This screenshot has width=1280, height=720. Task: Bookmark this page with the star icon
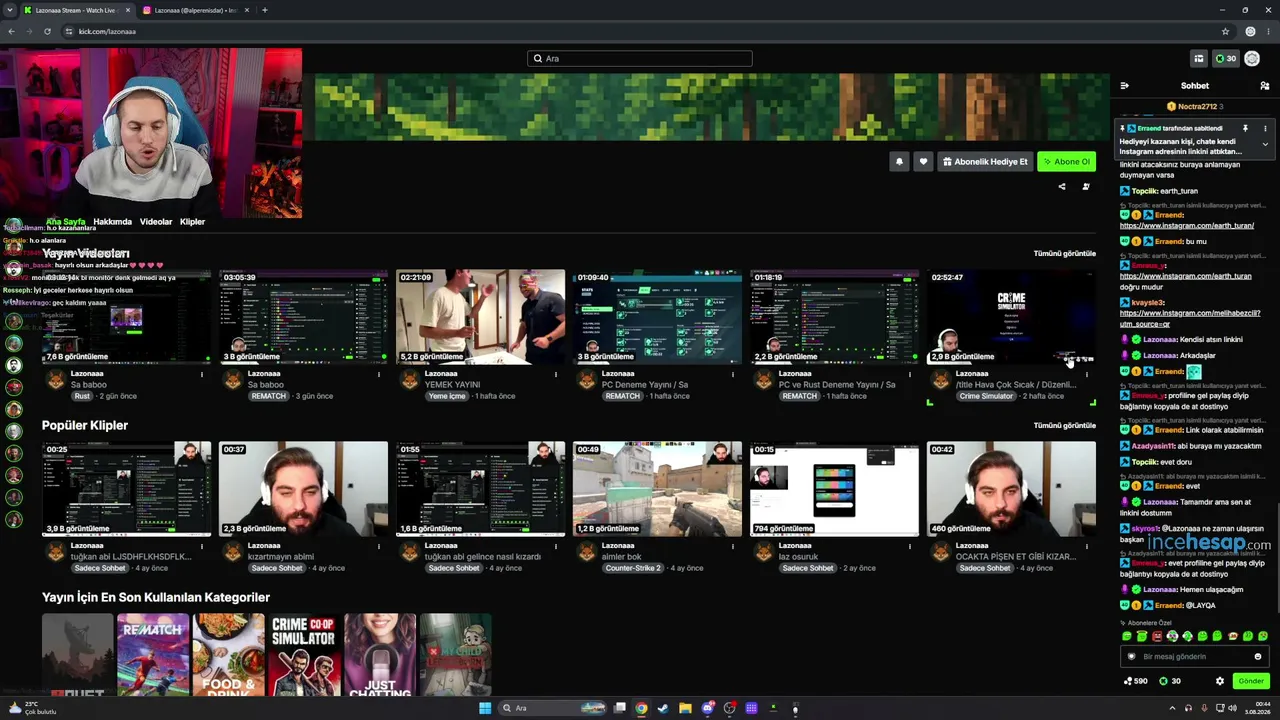(x=1225, y=31)
